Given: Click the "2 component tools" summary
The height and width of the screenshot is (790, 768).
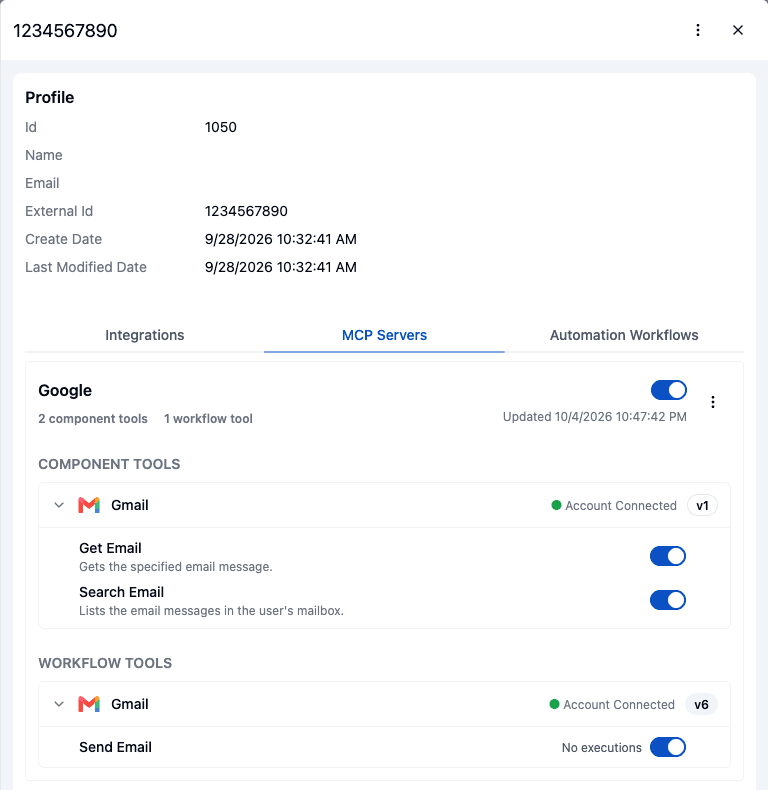Looking at the screenshot, I should (x=93, y=419).
